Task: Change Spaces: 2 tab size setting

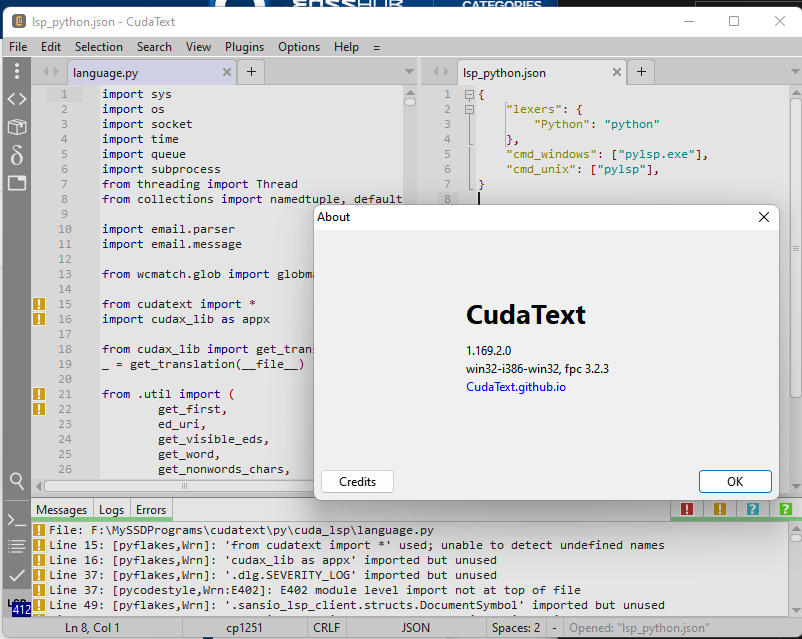Action: click(x=516, y=628)
